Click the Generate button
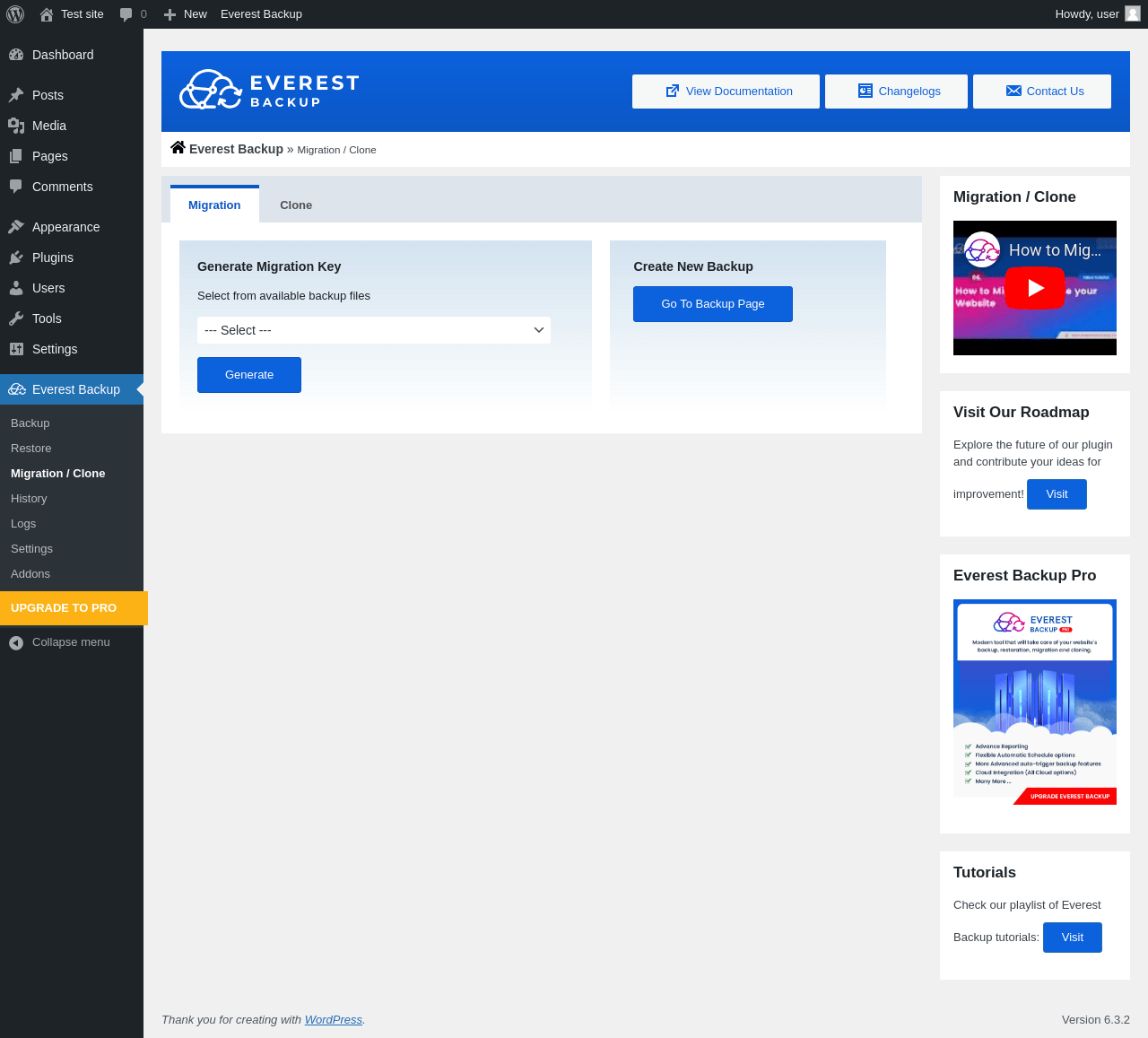The height and width of the screenshot is (1038, 1148). pos(249,375)
